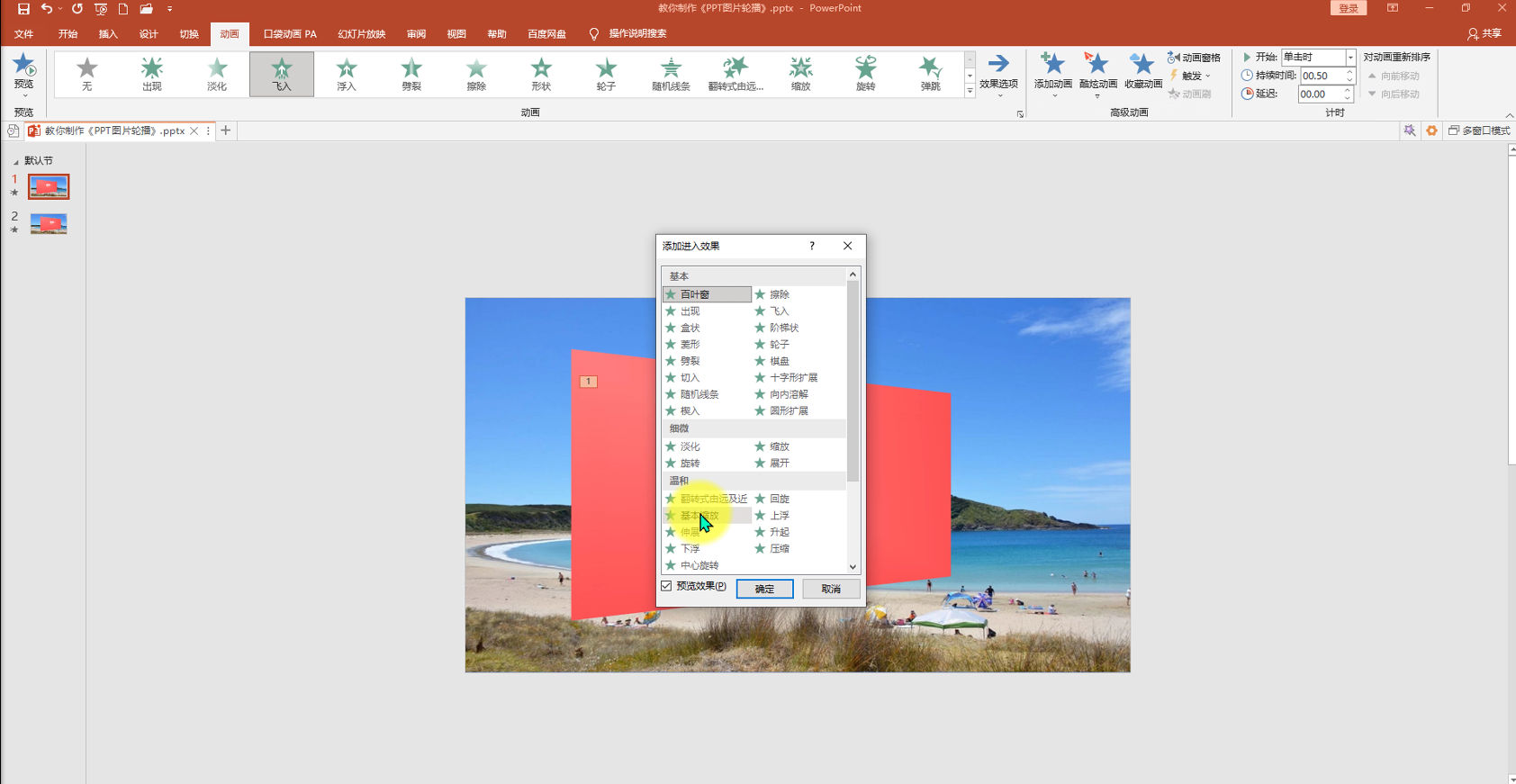Open 效果选项 effect options
This screenshot has width=1516, height=784.
click(998, 74)
